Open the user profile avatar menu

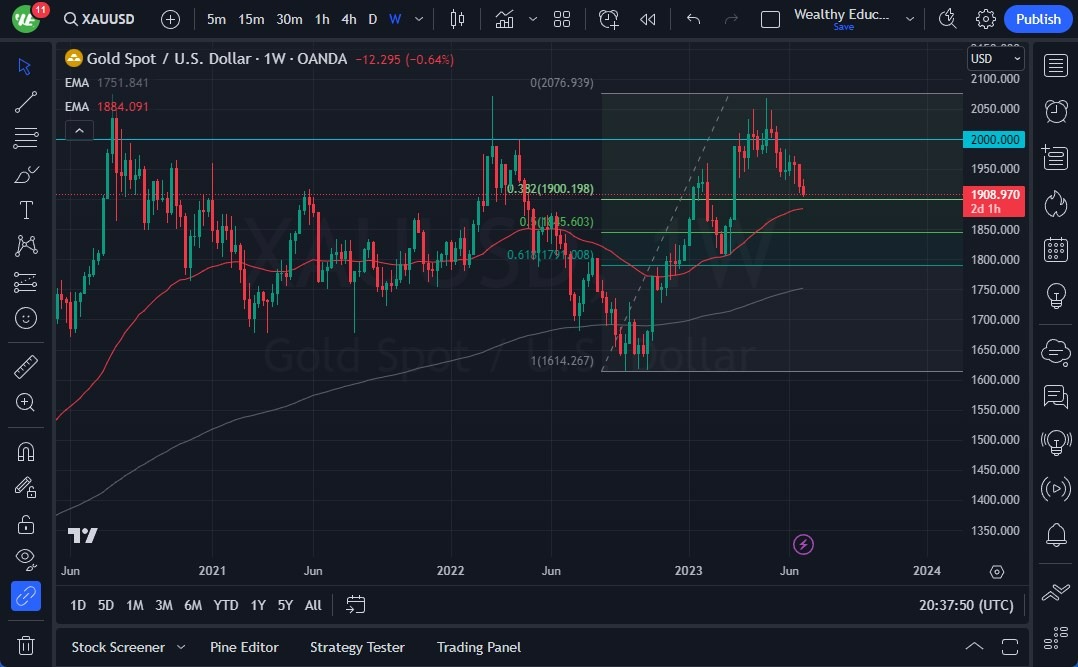tap(25, 19)
